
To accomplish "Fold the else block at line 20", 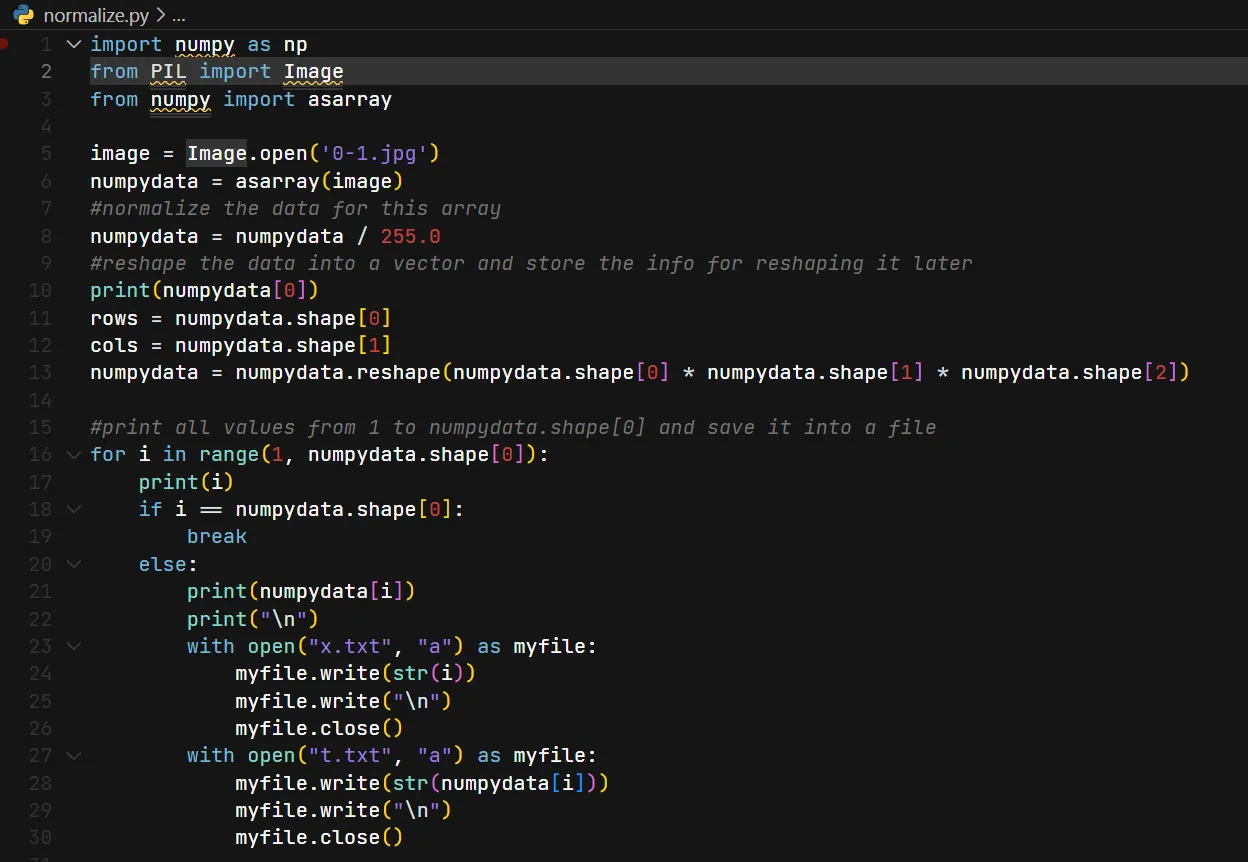I will pyautogui.click(x=73, y=564).
